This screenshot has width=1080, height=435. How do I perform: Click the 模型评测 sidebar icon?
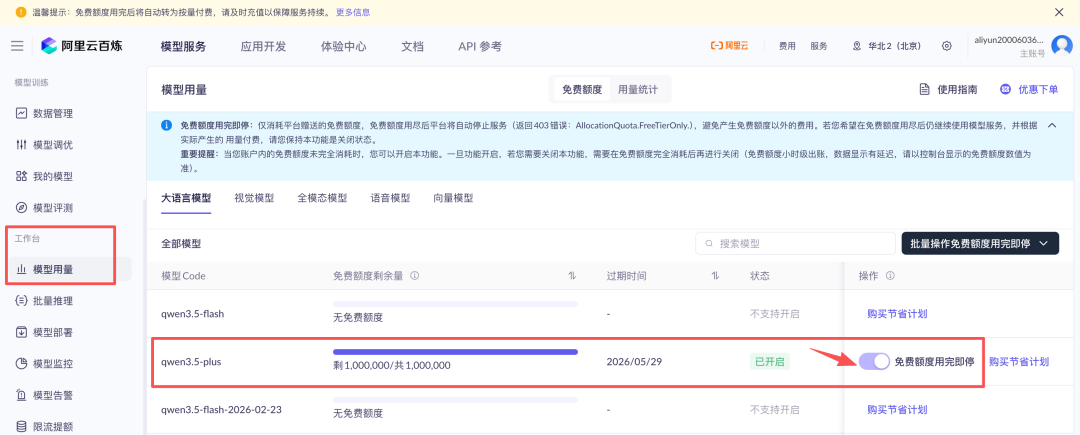[21, 207]
